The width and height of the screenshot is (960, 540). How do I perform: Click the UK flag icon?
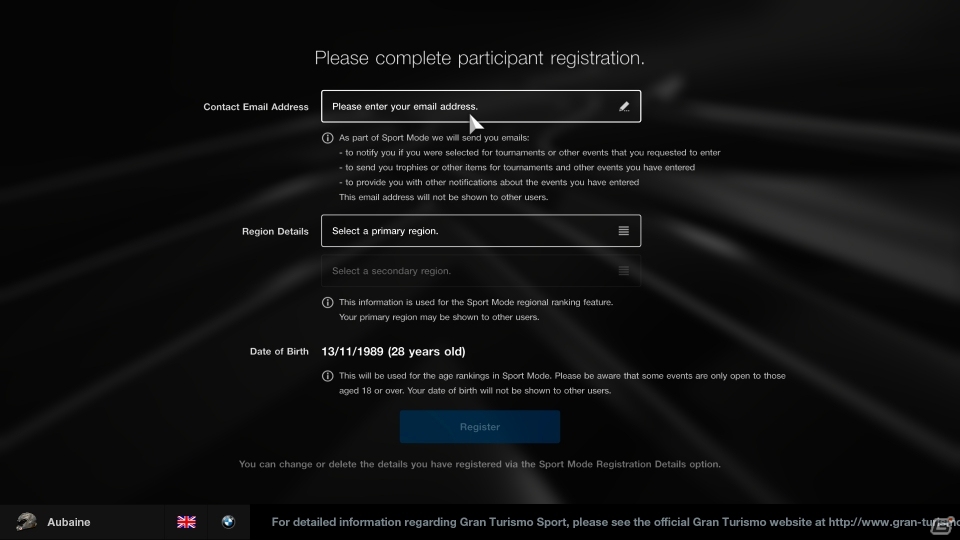click(x=186, y=522)
